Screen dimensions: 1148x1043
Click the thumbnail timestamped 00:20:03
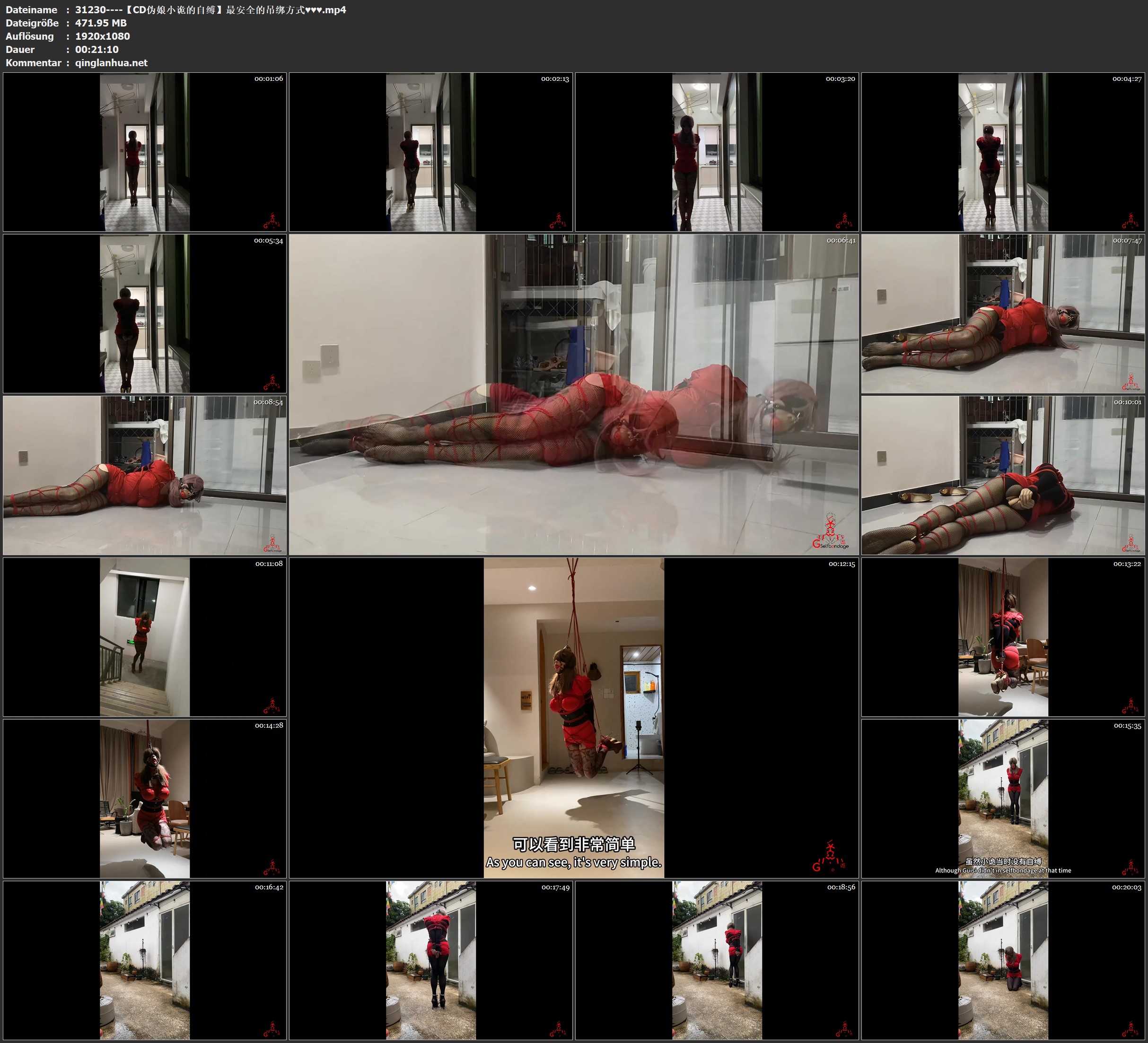(x=1003, y=960)
